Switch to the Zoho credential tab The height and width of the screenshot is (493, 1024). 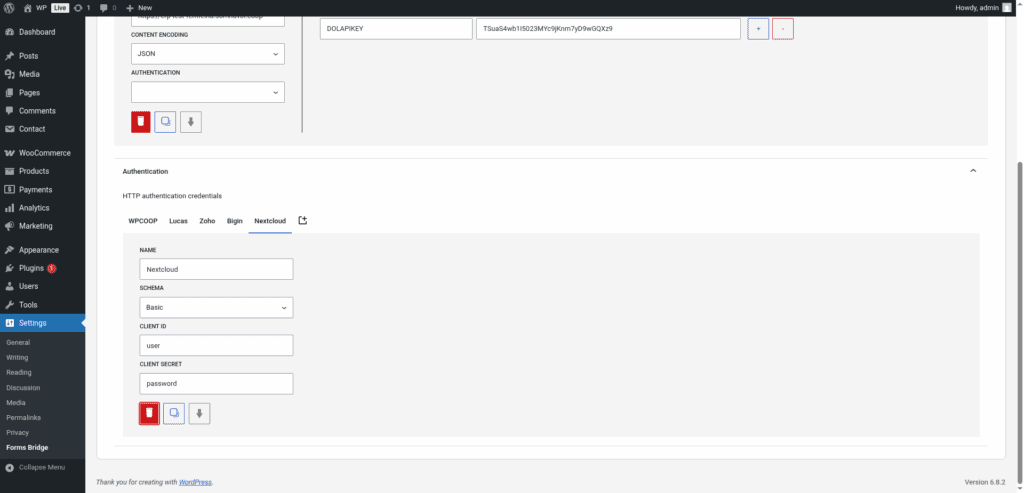(207, 221)
